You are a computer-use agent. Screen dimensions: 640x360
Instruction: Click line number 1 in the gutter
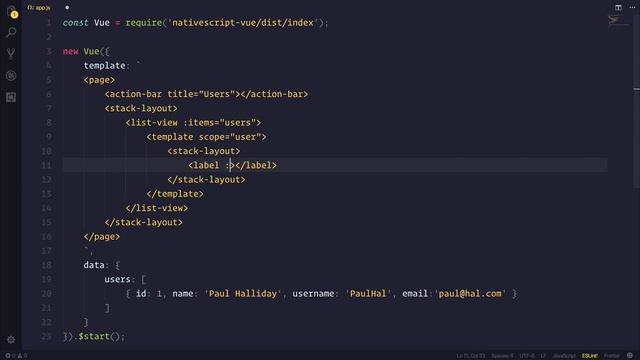coord(49,22)
